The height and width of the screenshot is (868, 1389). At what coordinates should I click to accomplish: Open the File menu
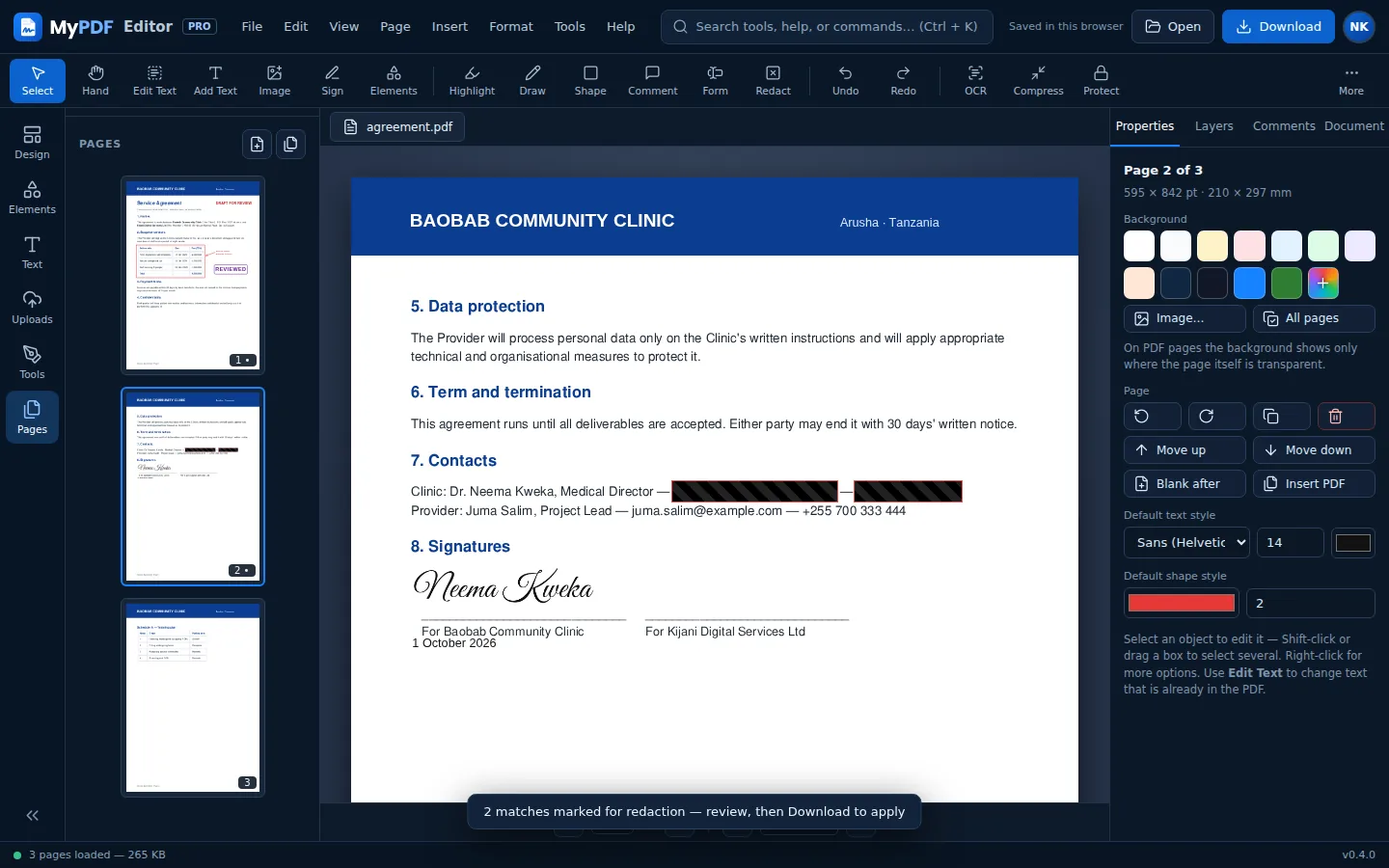(252, 27)
